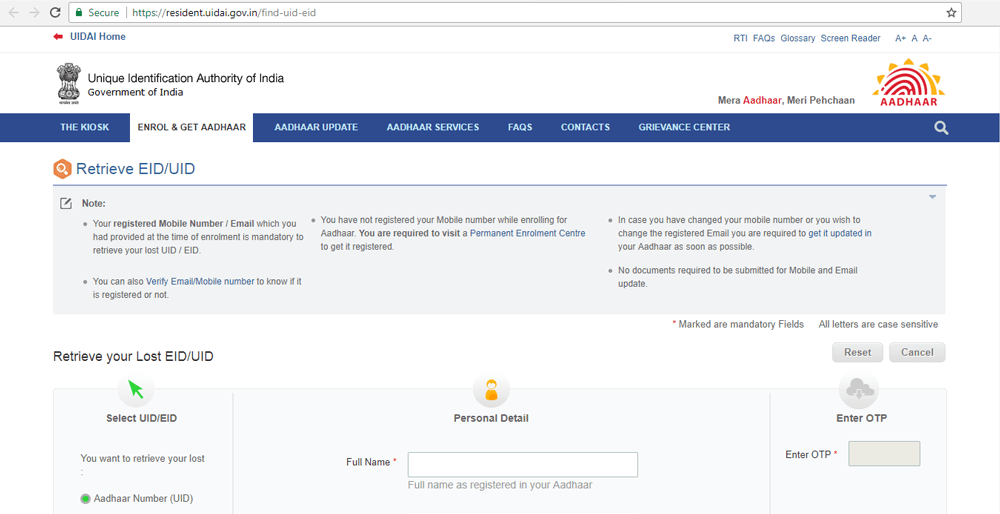Open the Aadhaar Services menu

pyautogui.click(x=432, y=128)
